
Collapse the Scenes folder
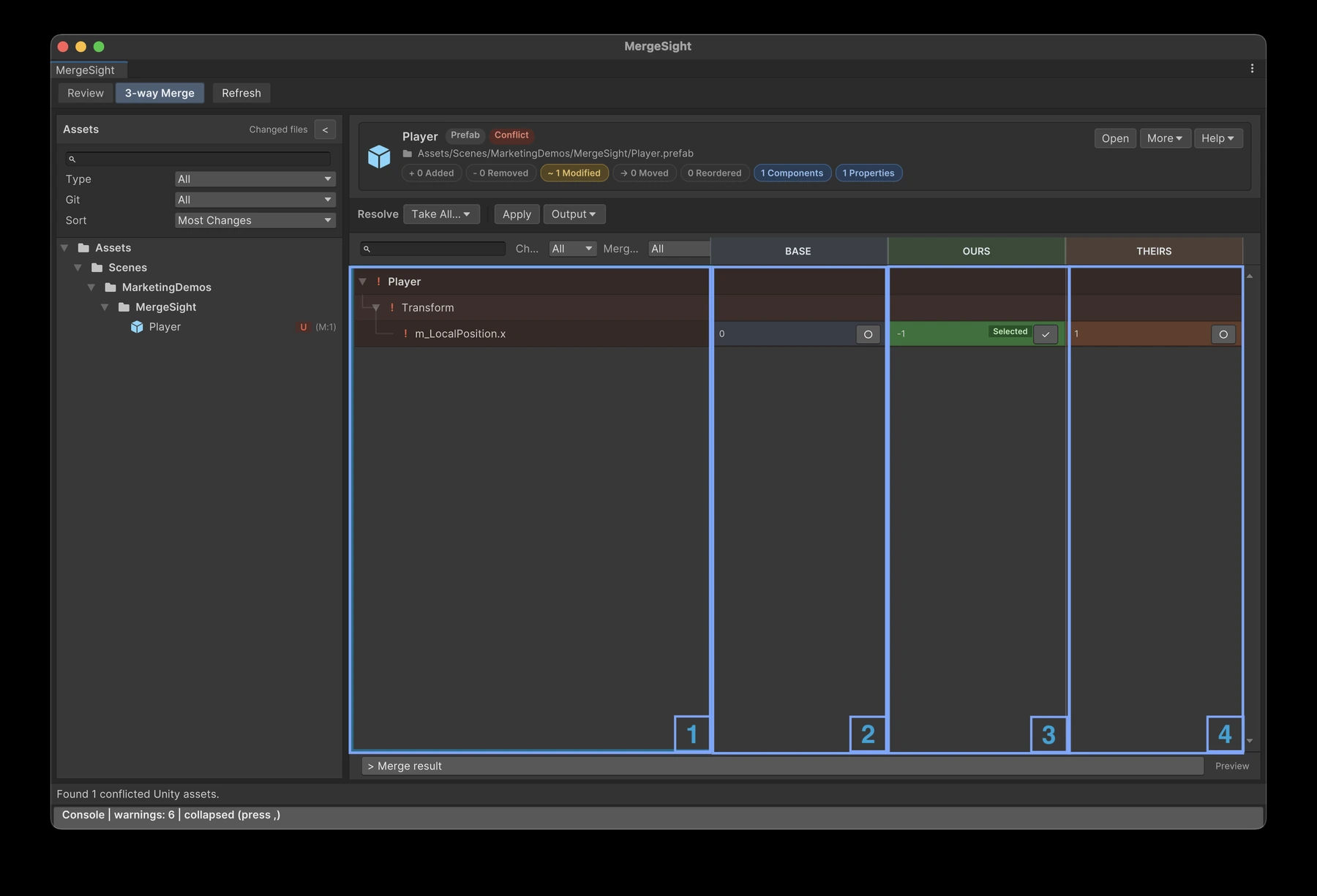pyautogui.click(x=78, y=268)
